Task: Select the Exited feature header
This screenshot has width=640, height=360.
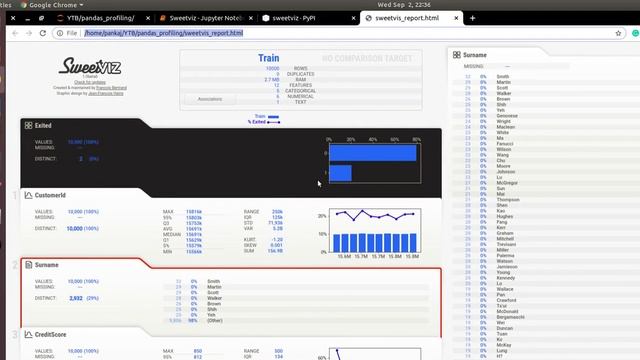Action: pyautogui.click(x=43, y=126)
